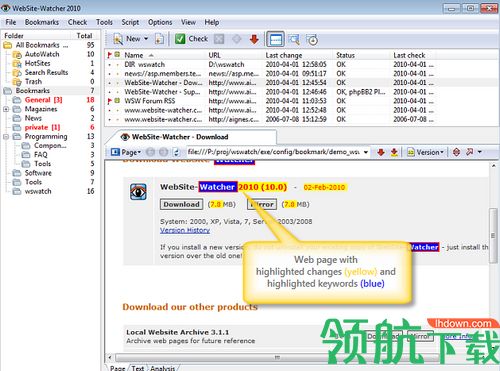This screenshot has width=500, height=371.
Task: Open the File menu
Action: click(11, 22)
